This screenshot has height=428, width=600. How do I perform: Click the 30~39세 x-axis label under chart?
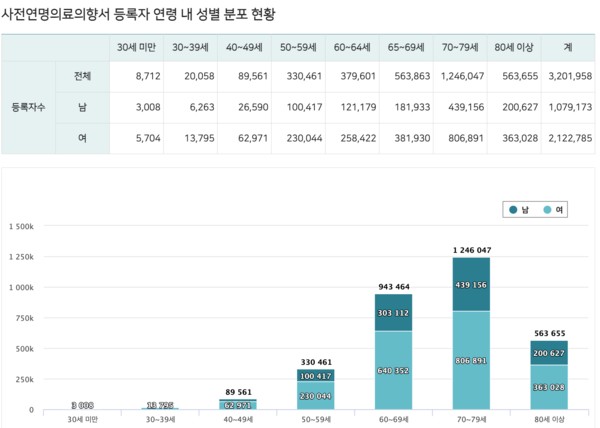click(x=160, y=420)
